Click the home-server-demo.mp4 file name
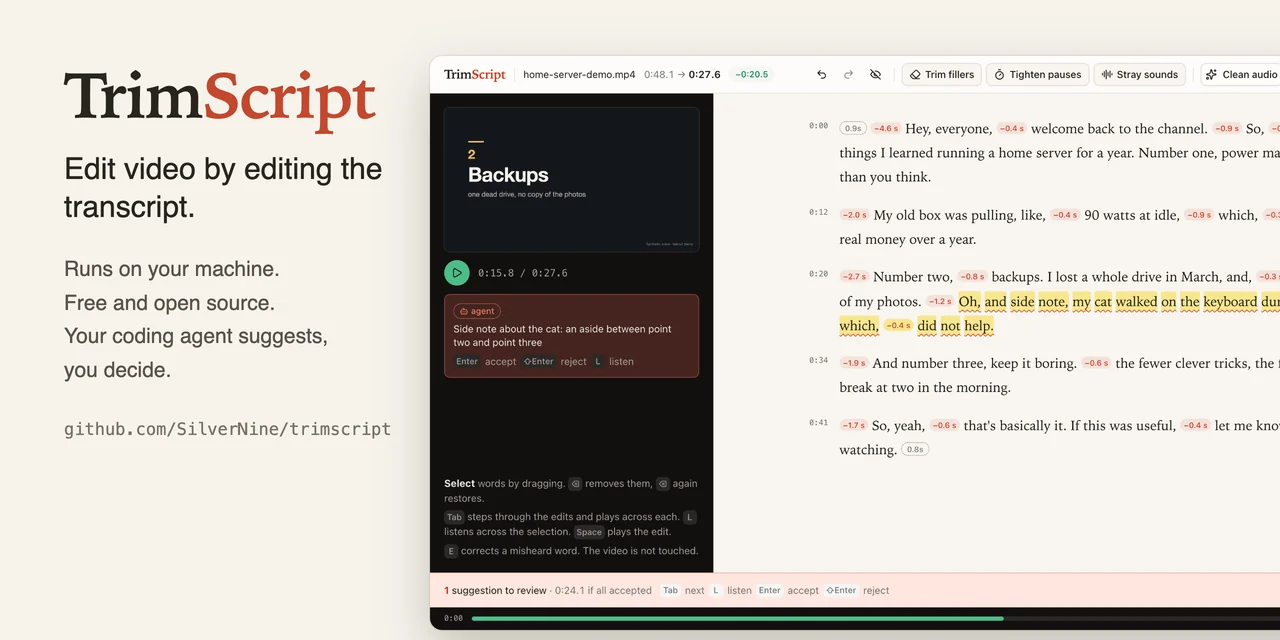 click(x=579, y=75)
